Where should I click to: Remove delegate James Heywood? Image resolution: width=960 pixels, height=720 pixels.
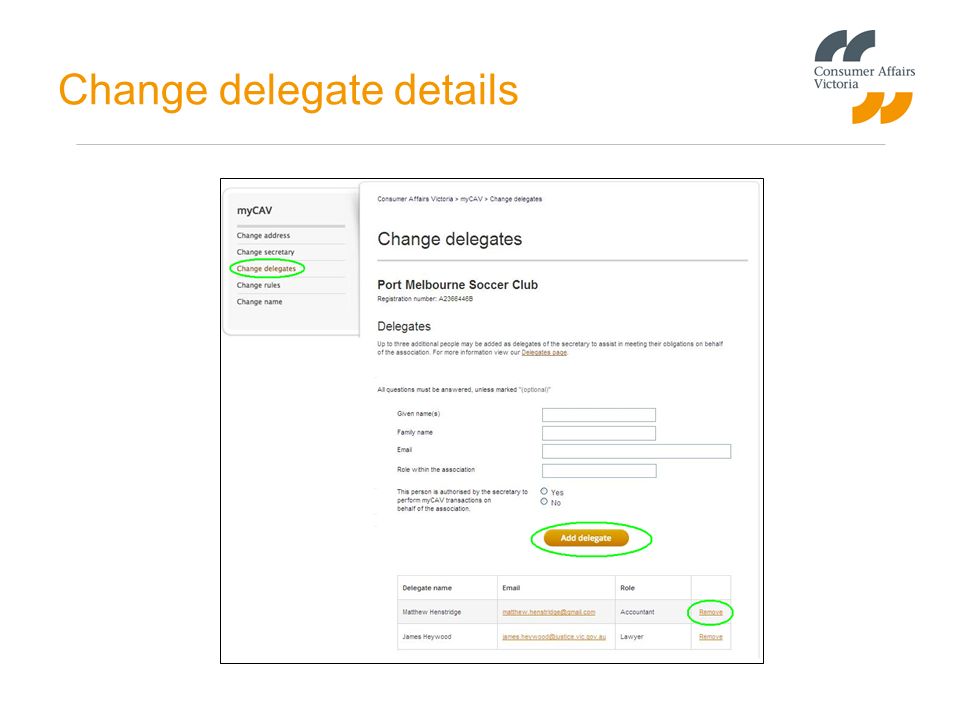(x=710, y=637)
